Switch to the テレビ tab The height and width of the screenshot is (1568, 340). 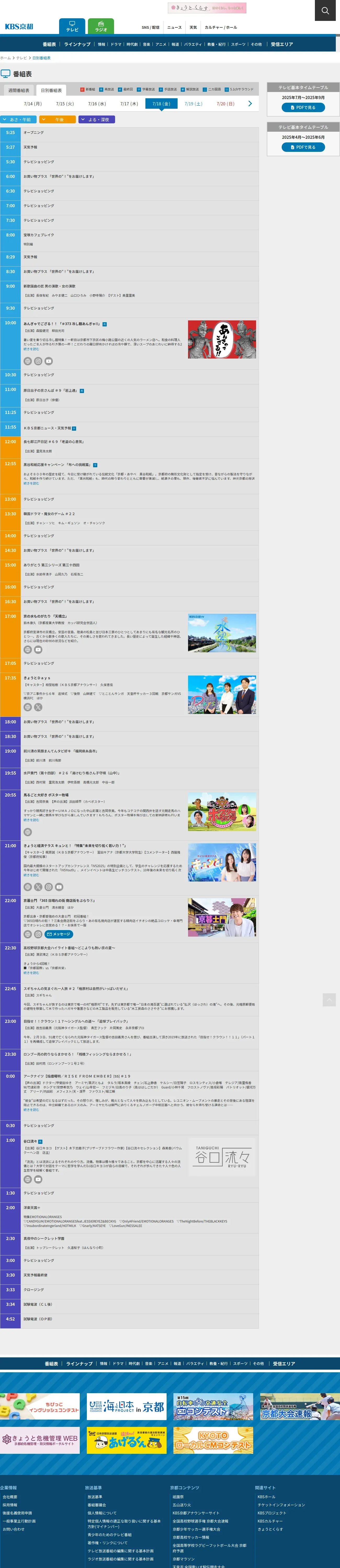[72, 26]
